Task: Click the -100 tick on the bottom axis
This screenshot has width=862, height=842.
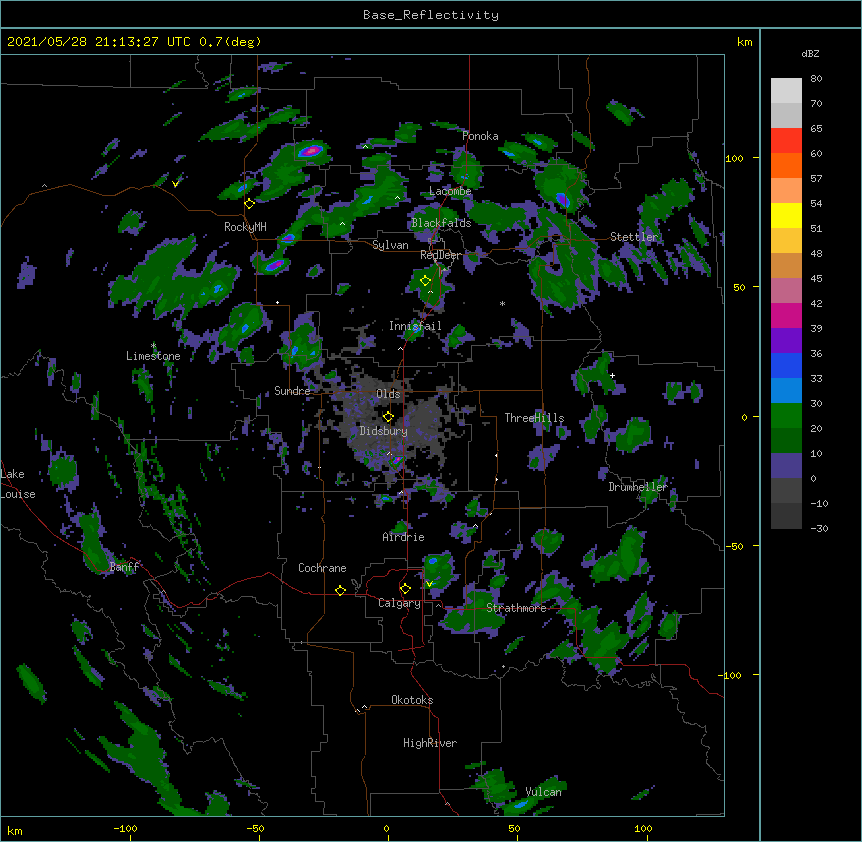Action: (x=125, y=828)
